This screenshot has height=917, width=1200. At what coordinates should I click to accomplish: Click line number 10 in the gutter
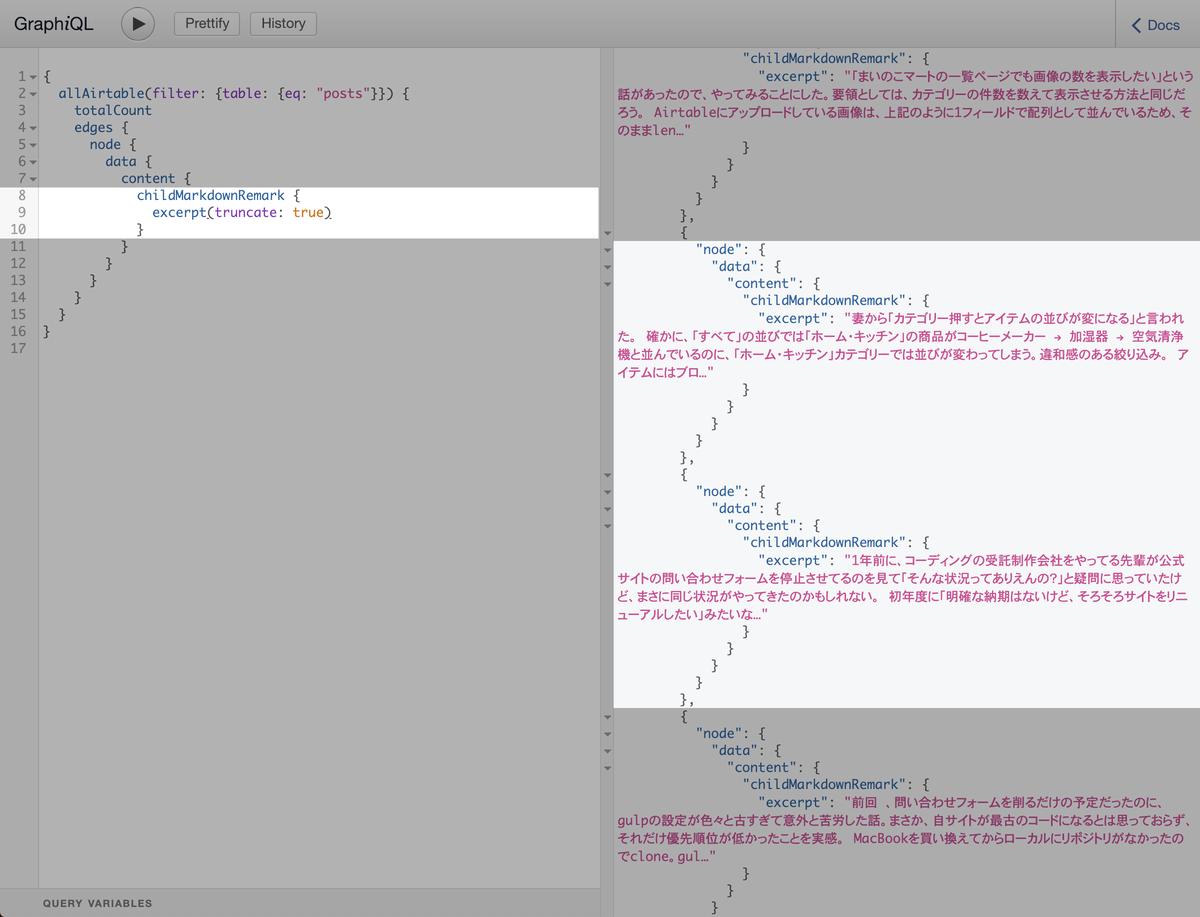tap(18, 230)
